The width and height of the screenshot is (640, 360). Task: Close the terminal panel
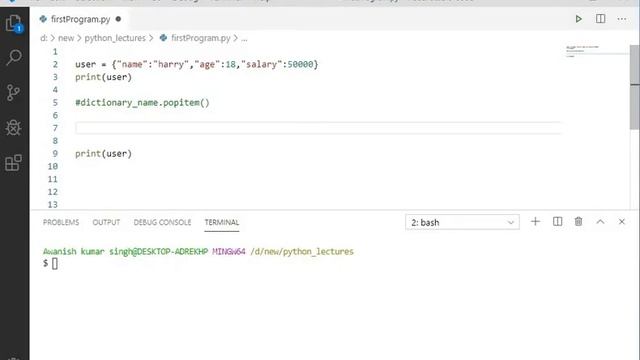[x=622, y=222]
